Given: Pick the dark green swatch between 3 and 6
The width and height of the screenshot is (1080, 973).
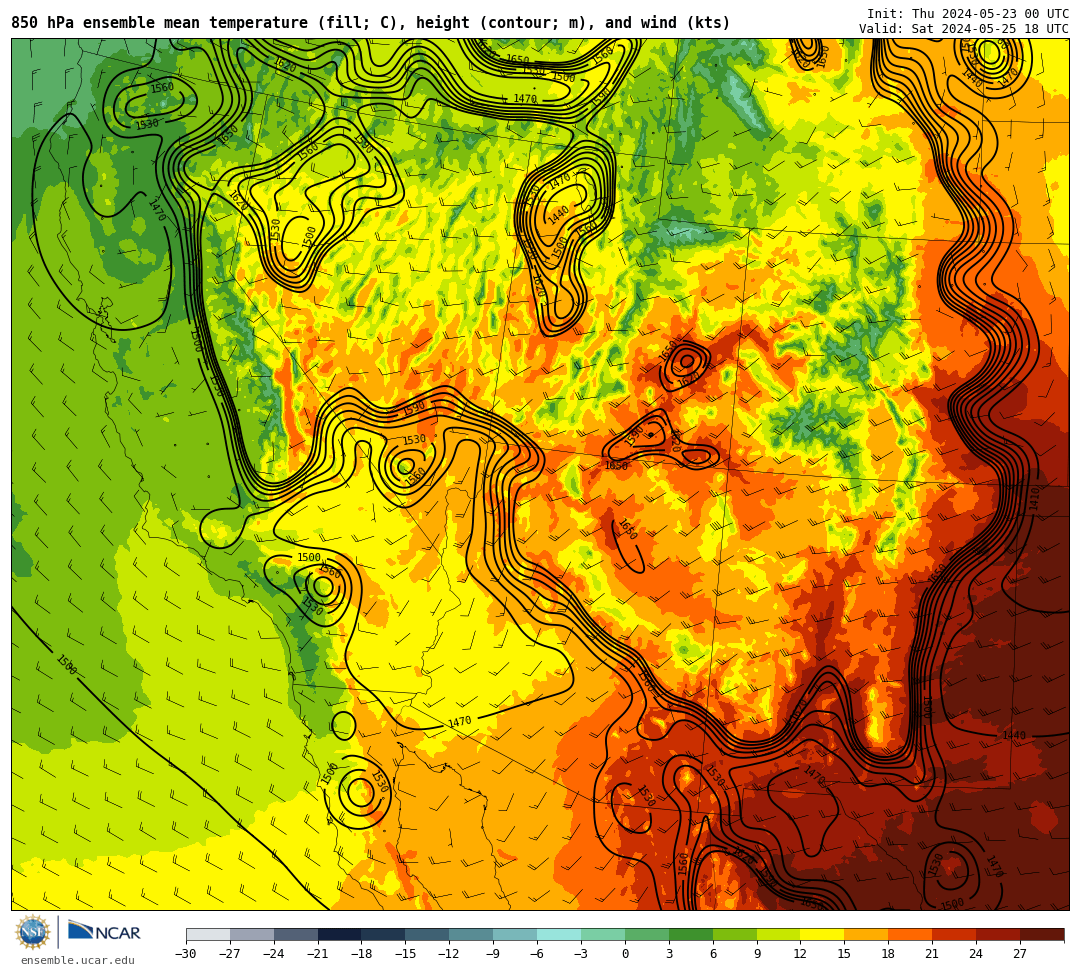Looking at the screenshot, I should coord(691,934).
